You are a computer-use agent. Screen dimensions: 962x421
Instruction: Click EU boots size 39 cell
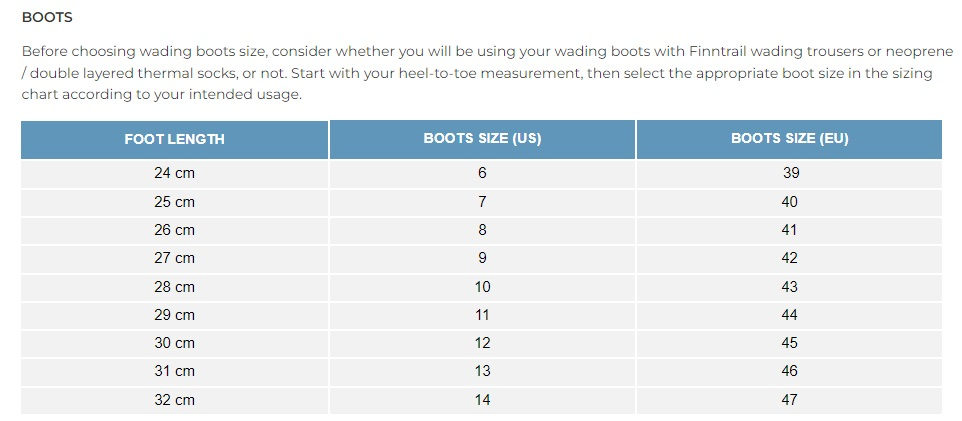coord(790,174)
